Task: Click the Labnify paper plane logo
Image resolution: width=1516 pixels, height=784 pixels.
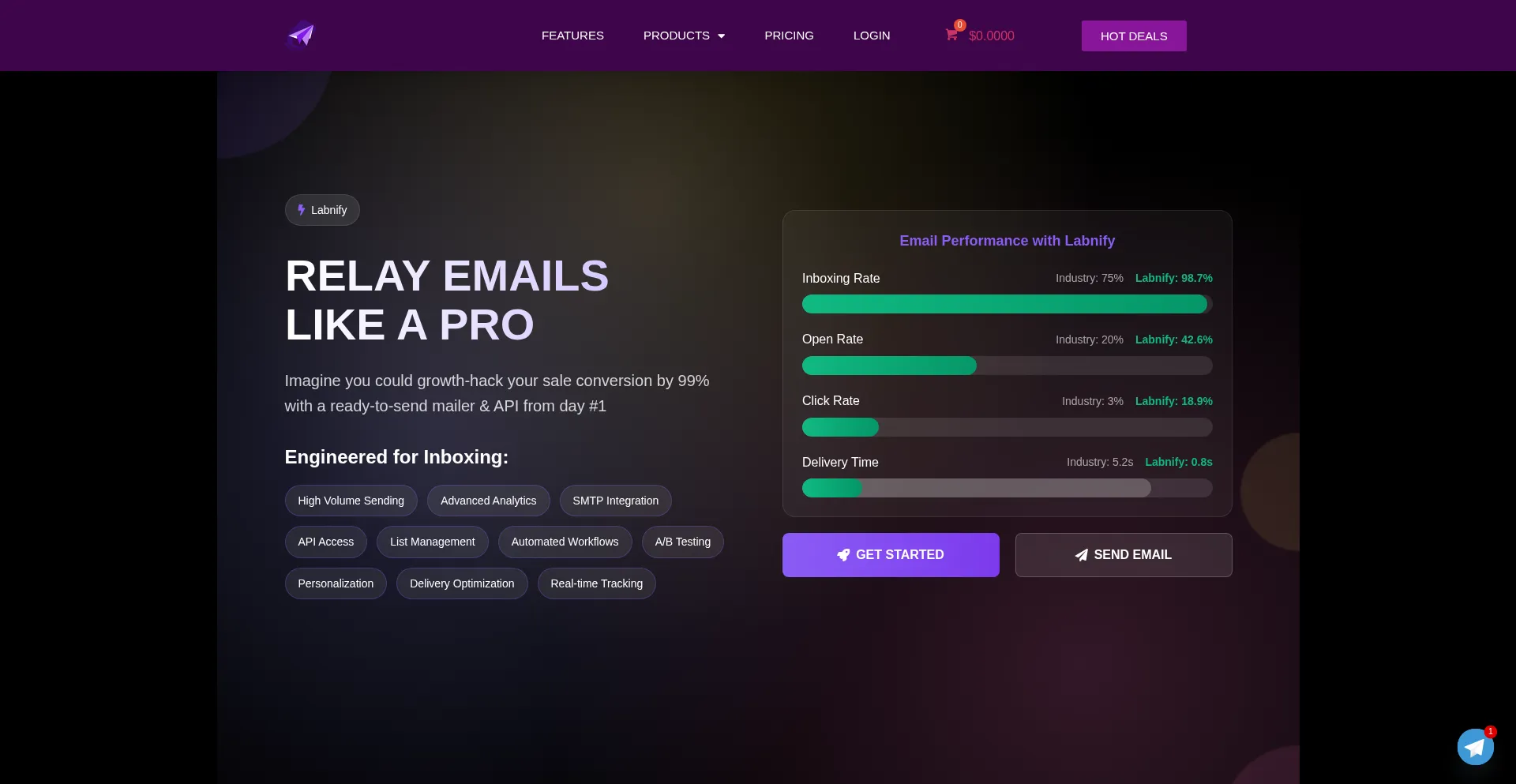Action: (301, 35)
